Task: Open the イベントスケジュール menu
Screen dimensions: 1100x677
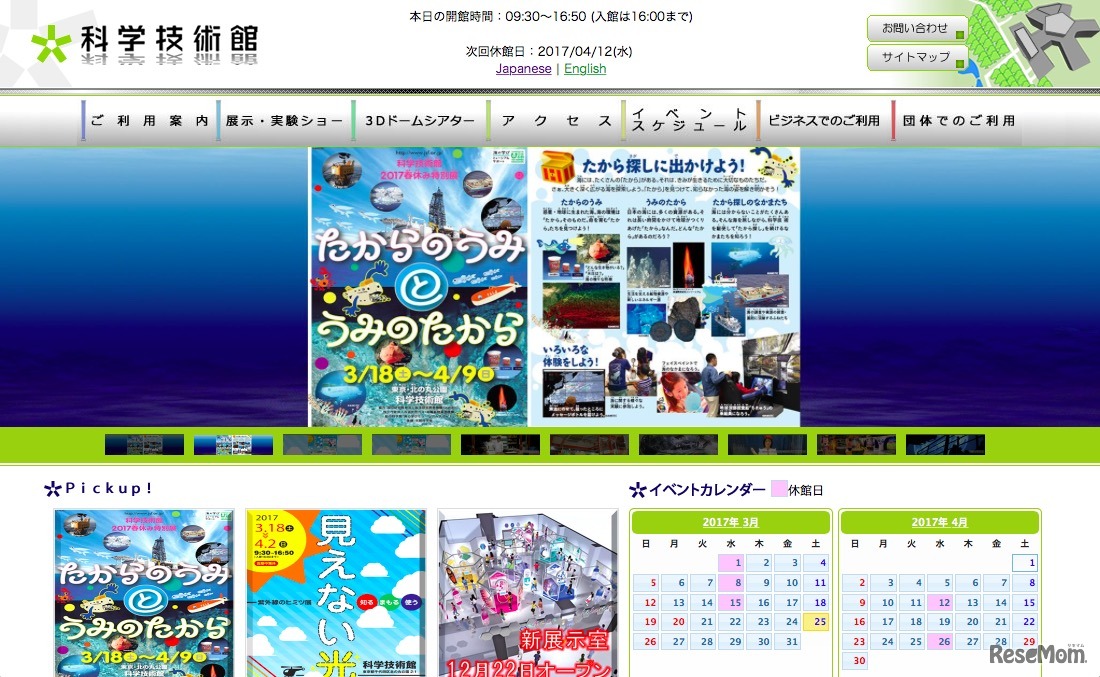Action: 689,121
